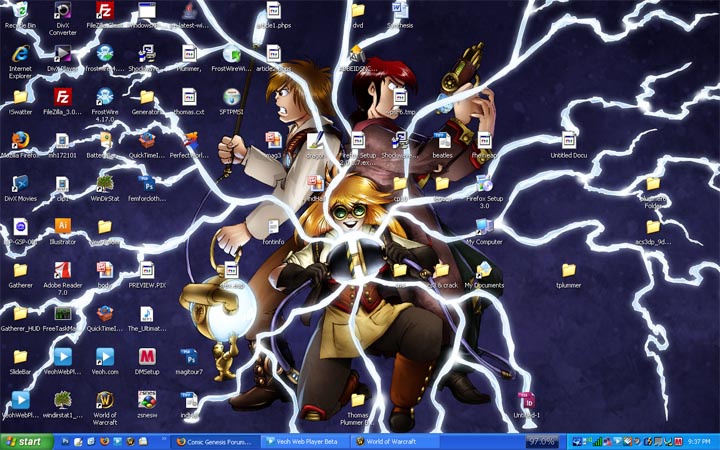Screen dimensions: 720x450
Task: Select the beatles file icon
Action: 442,141
